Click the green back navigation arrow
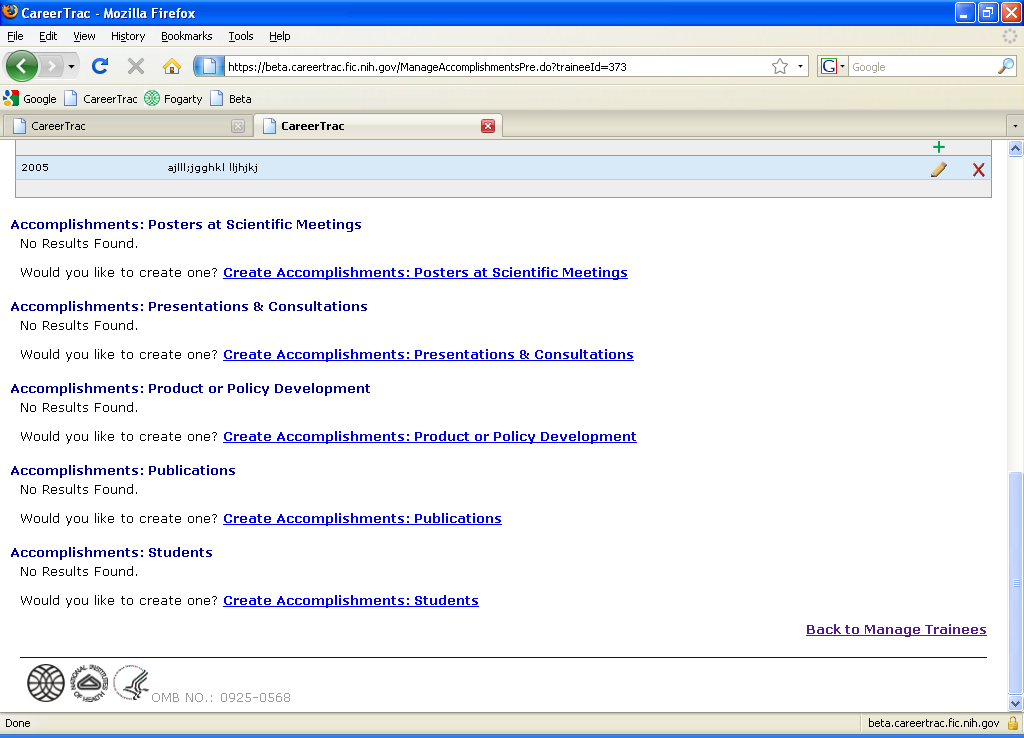The width and height of the screenshot is (1024, 738). pyautogui.click(x=22, y=67)
